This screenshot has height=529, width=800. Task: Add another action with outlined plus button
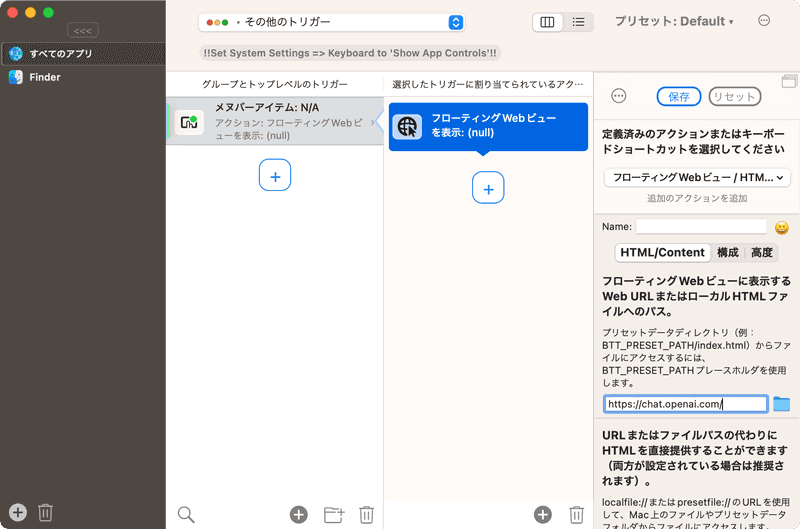(x=488, y=188)
